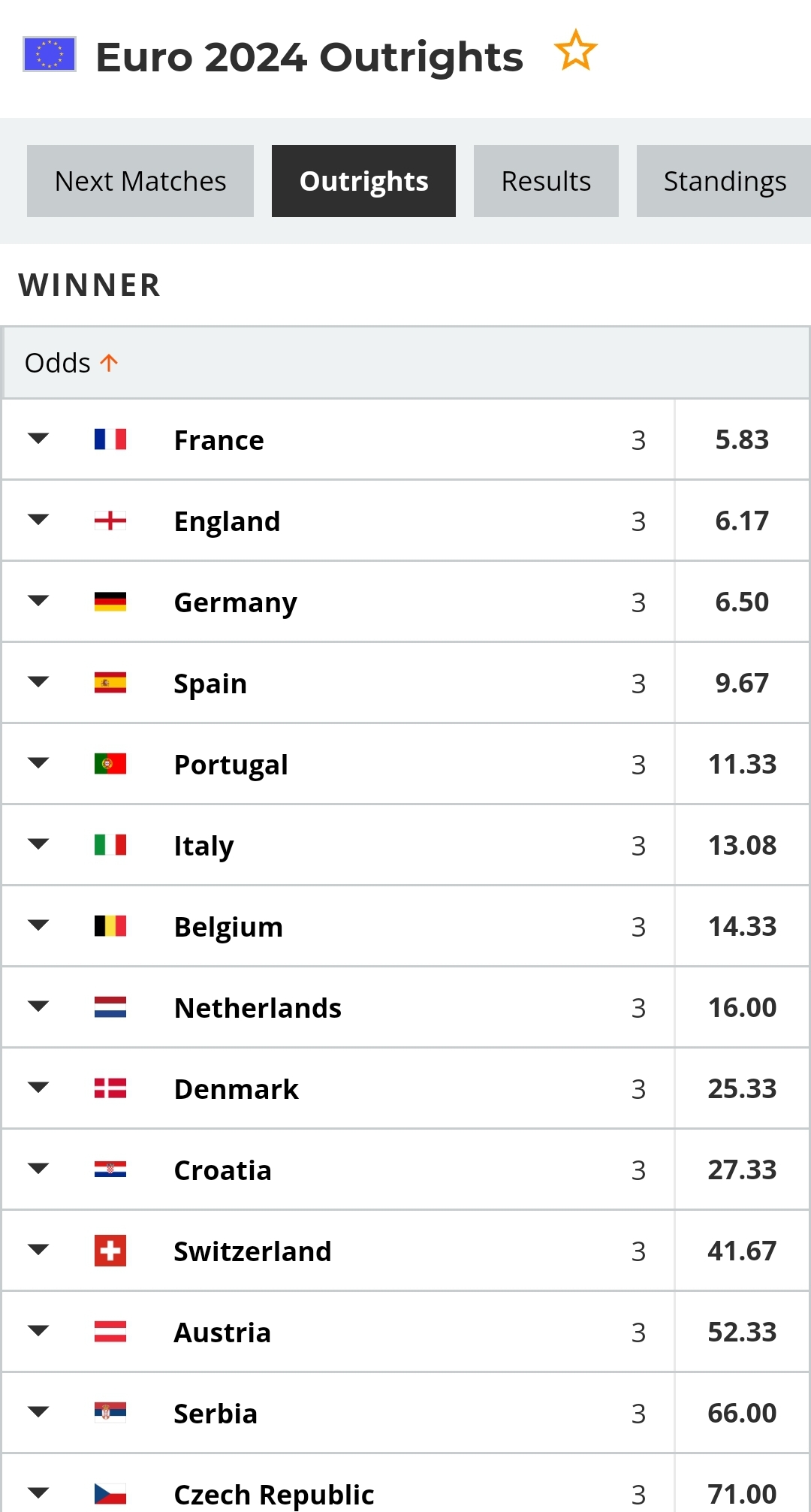Expand the England row arrow
The width and height of the screenshot is (811, 1512).
point(38,520)
